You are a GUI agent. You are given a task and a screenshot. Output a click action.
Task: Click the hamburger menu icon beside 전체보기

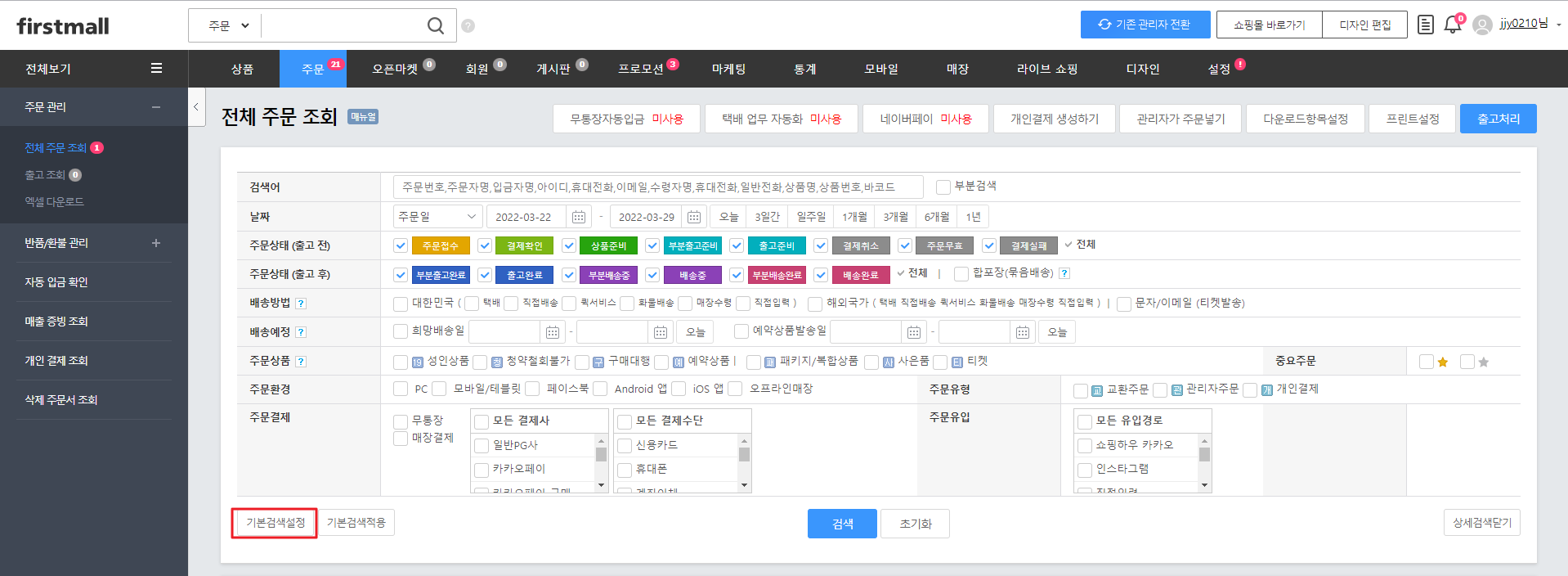(x=156, y=69)
